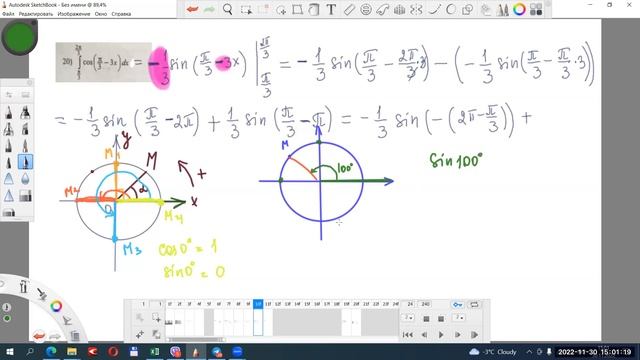Click the red Undo arrow in top toolbar
Screen dimensions: 640x360
192,9
